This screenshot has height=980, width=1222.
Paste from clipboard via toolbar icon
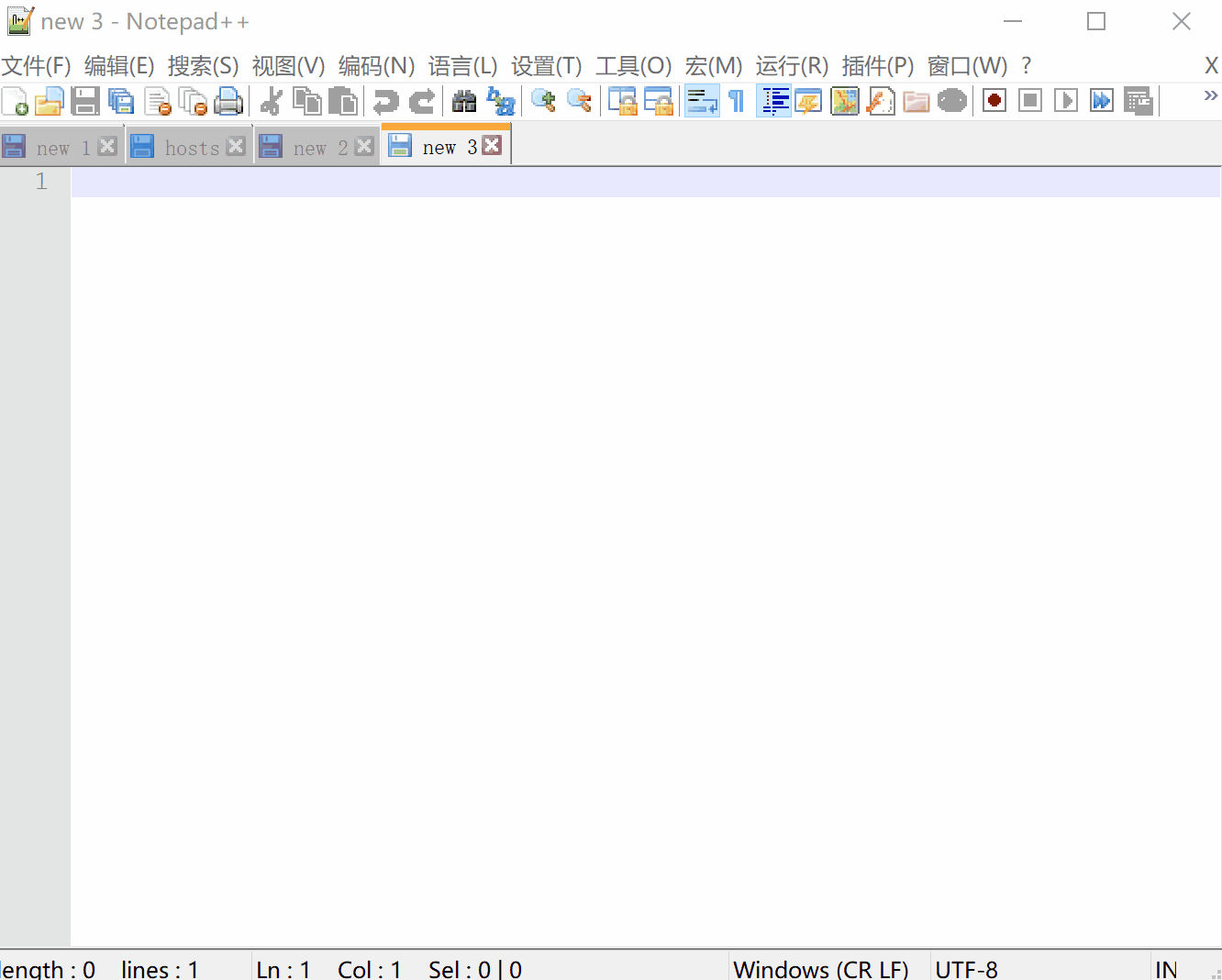343,101
